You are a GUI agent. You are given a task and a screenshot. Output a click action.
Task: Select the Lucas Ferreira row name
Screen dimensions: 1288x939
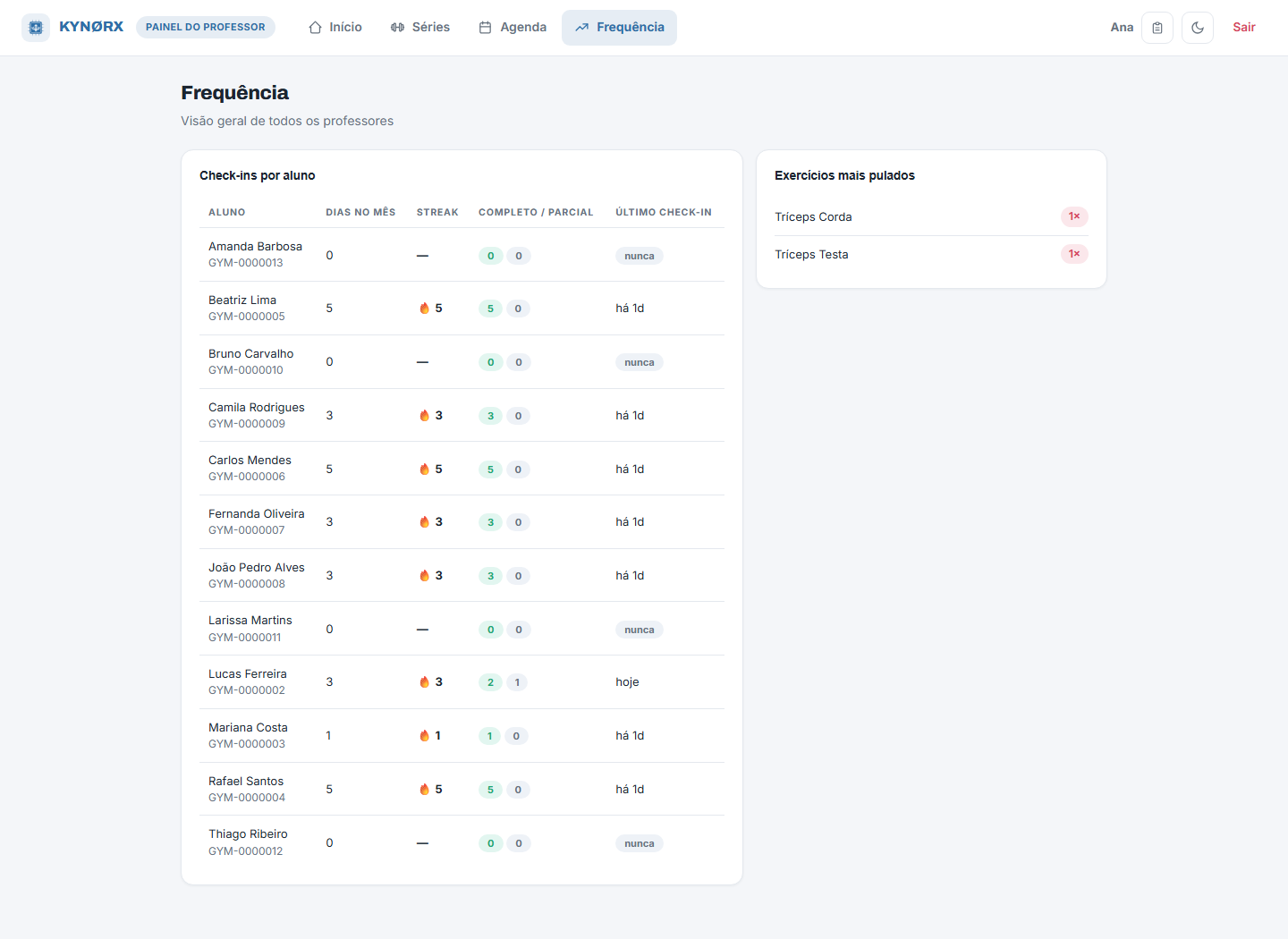tap(248, 674)
